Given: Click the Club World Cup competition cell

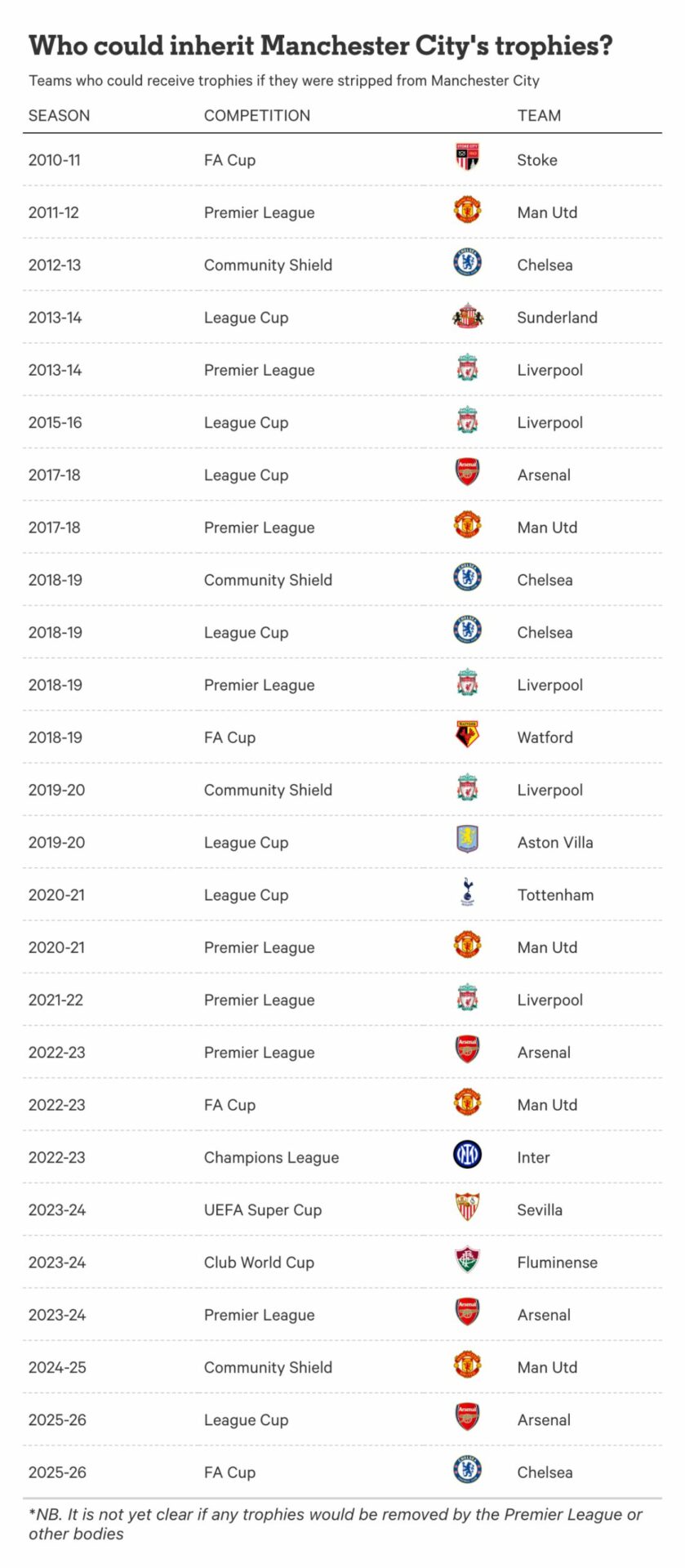Looking at the screenshot, I should coord(259,1263).
